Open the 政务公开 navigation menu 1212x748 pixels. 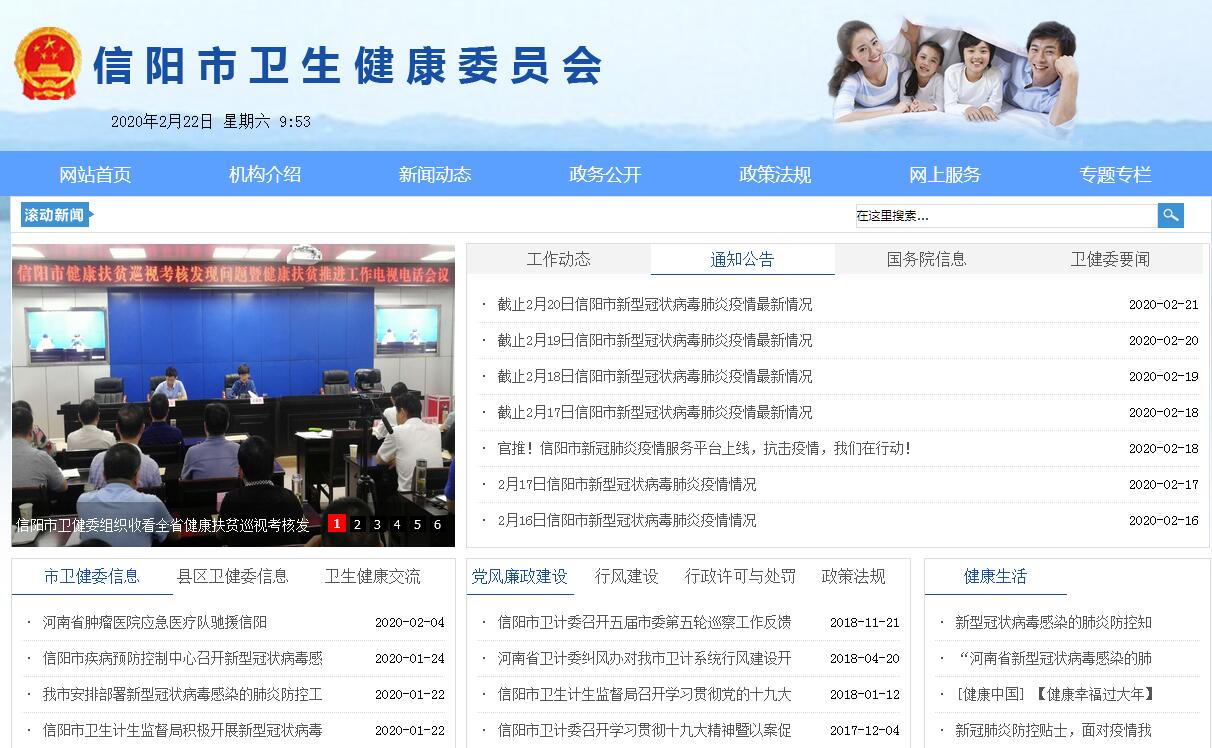pos(605,175)
